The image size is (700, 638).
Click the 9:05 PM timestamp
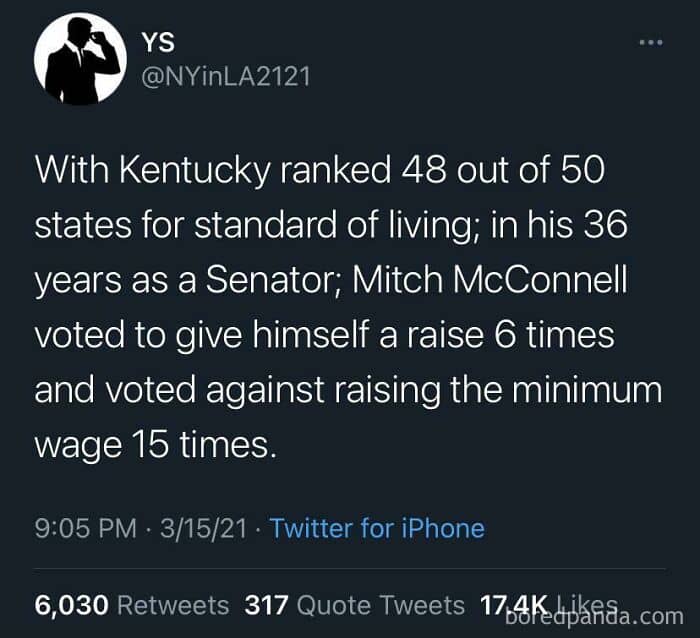[x=84, y=528]
